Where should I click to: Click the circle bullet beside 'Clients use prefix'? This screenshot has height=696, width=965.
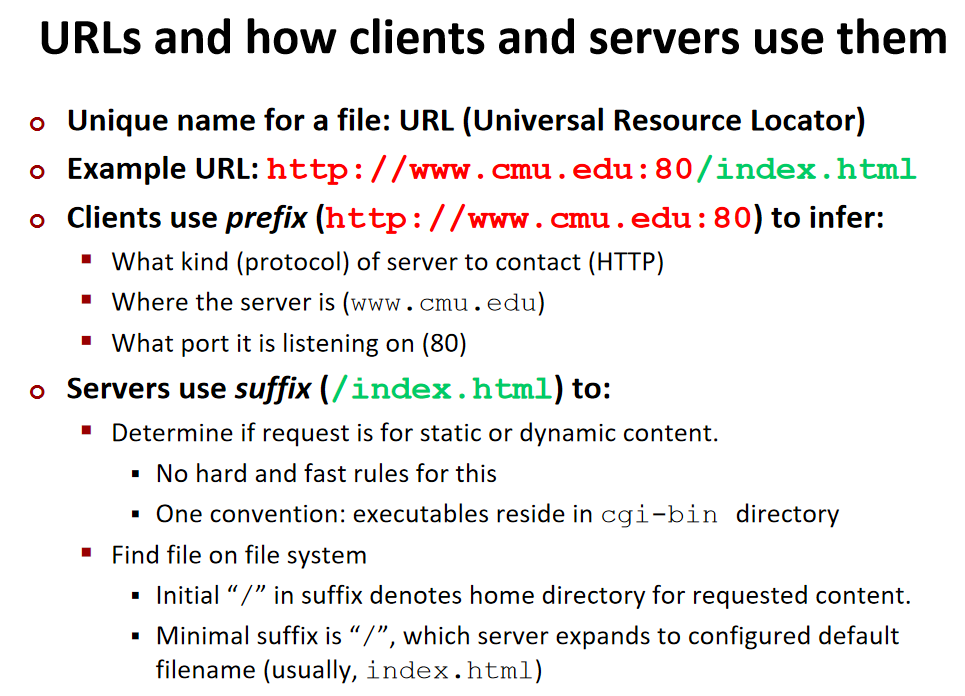pos(38,220)
